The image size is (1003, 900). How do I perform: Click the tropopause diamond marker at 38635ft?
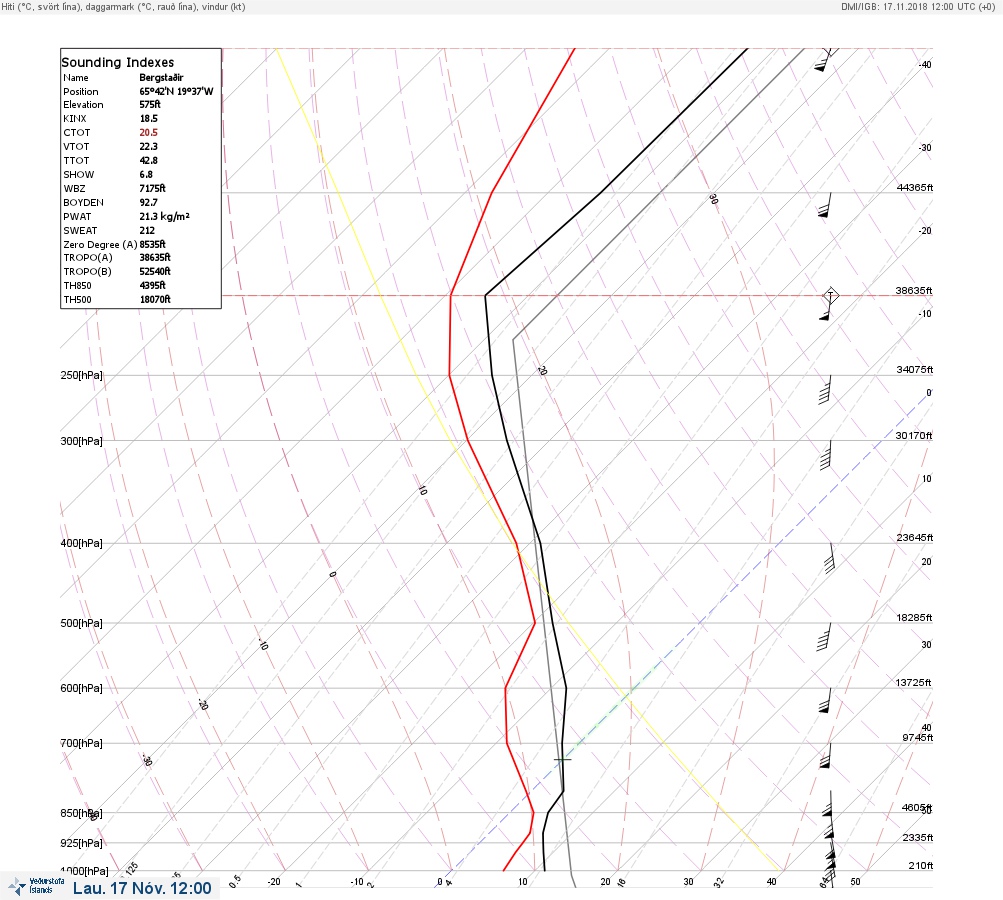pyautogui.click(x=830, y=296)
